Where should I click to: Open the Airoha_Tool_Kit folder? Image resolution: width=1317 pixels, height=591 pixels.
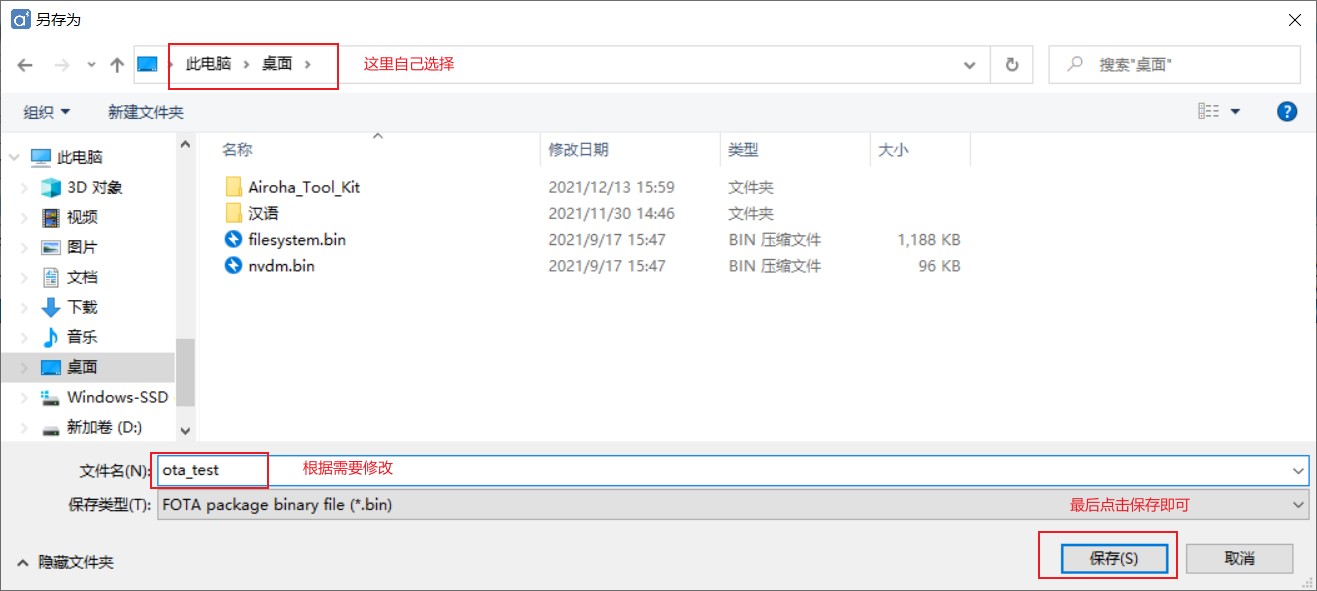tap(302, 187)
